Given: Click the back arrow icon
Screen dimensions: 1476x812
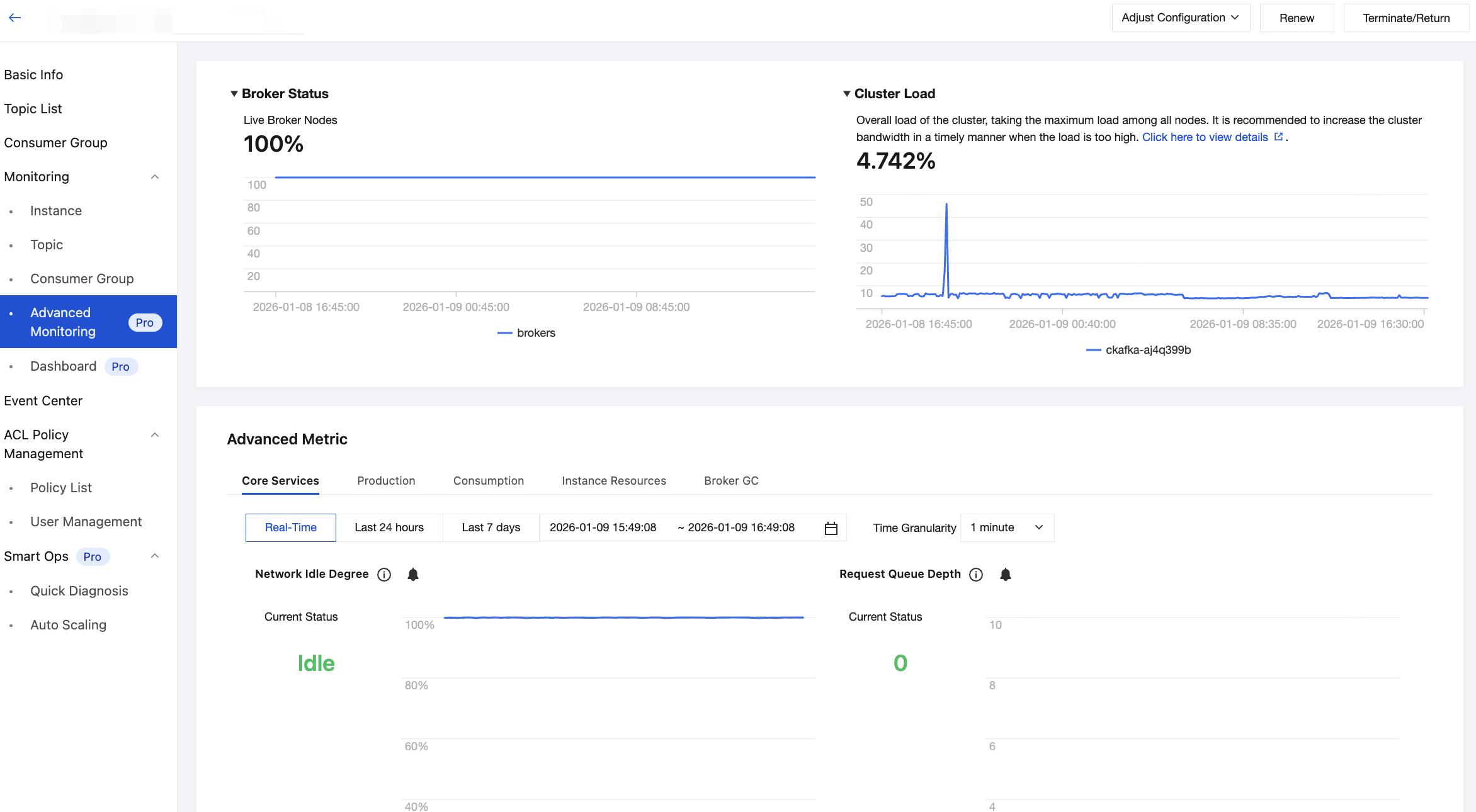Looking at the screenshot, I should point(15,18).
